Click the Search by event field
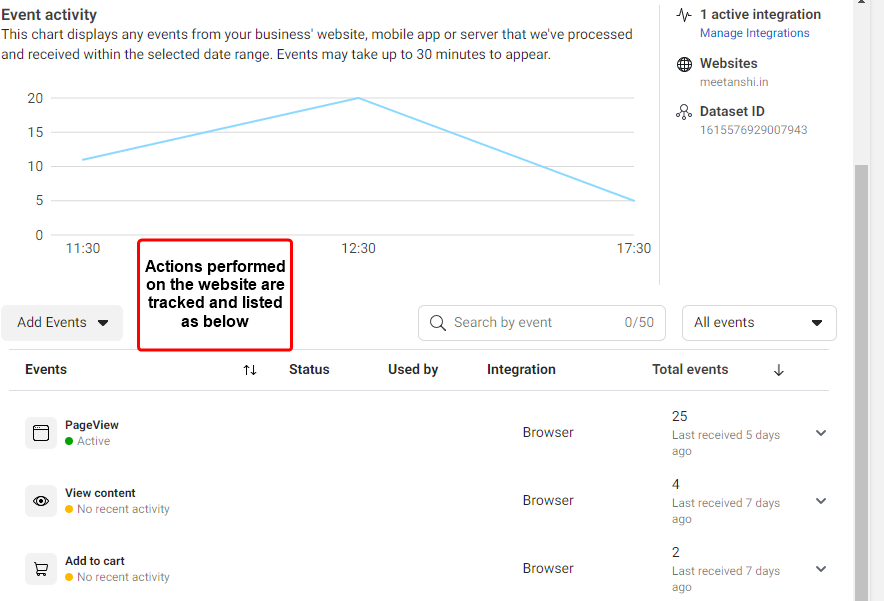The height and width of the screenshot is (601, 884). click(x=542, y=322)
